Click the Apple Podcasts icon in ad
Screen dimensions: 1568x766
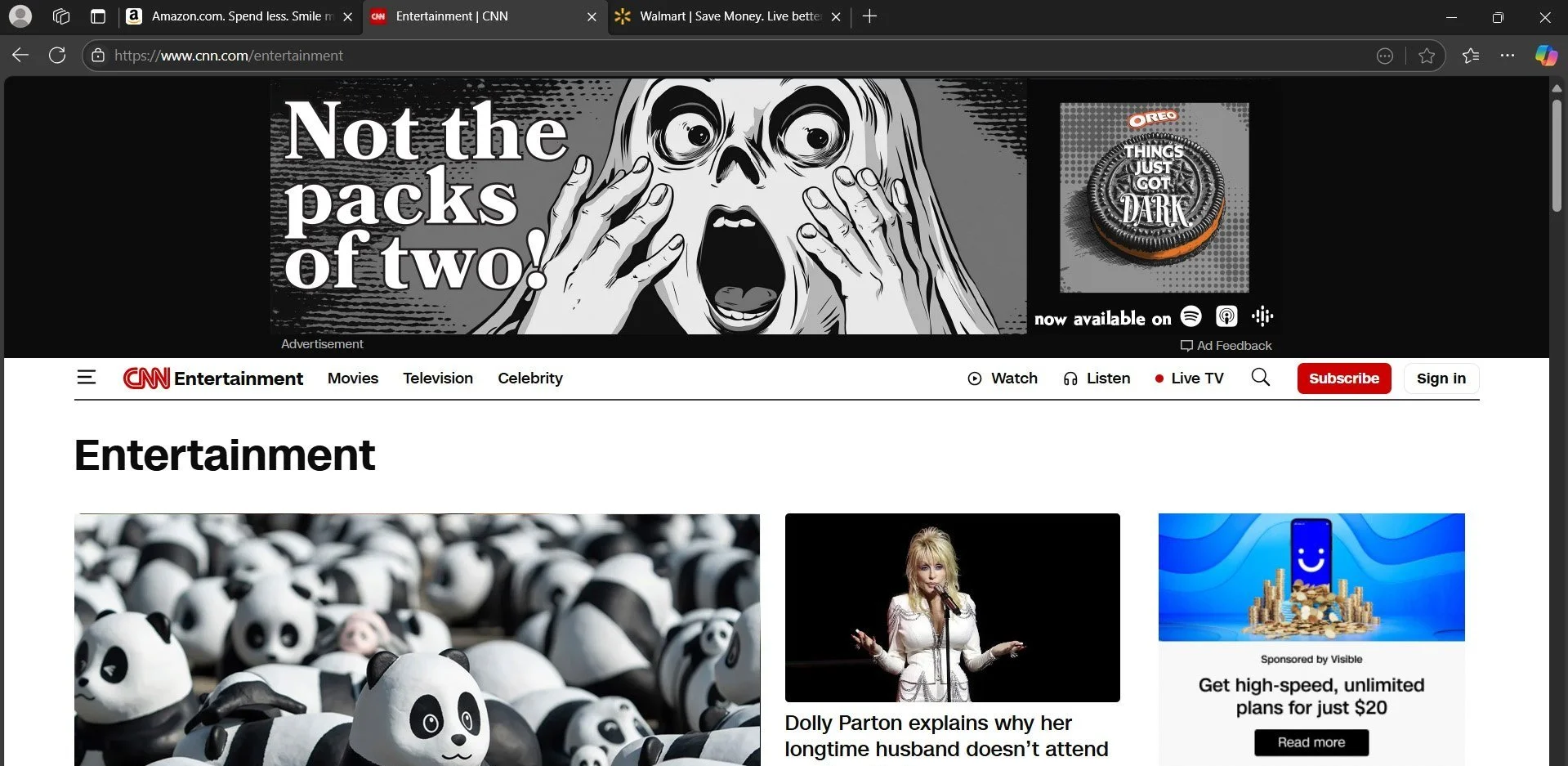(1226, 316)
